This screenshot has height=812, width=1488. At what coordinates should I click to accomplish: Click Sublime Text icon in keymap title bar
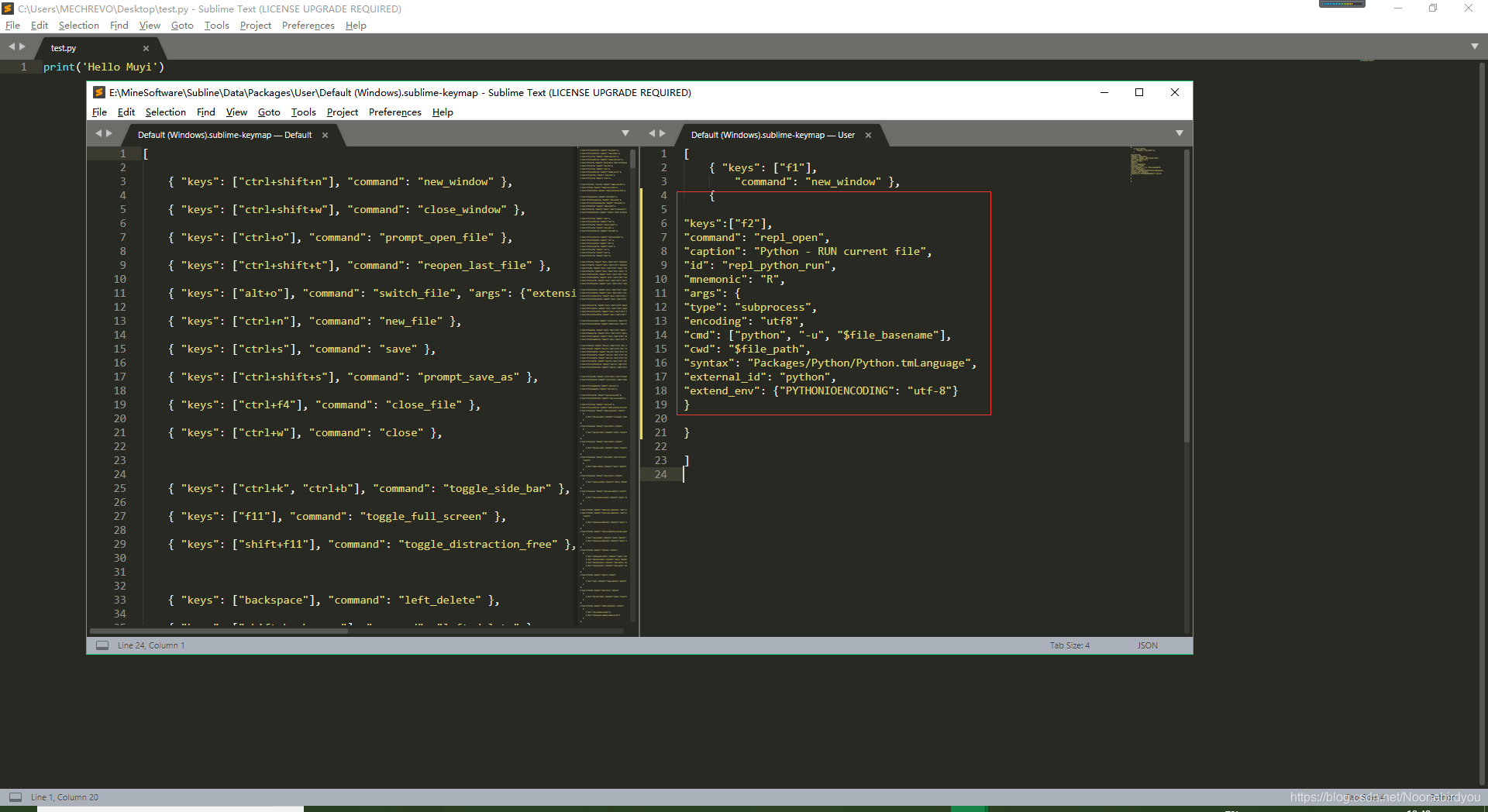click(x=99, y=92)
